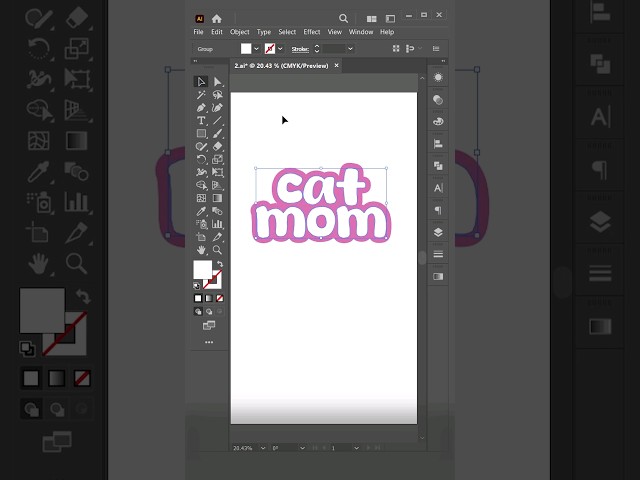Set paint mode to None
The width and height of the screenshot is (640, 480).
(220, 298)
